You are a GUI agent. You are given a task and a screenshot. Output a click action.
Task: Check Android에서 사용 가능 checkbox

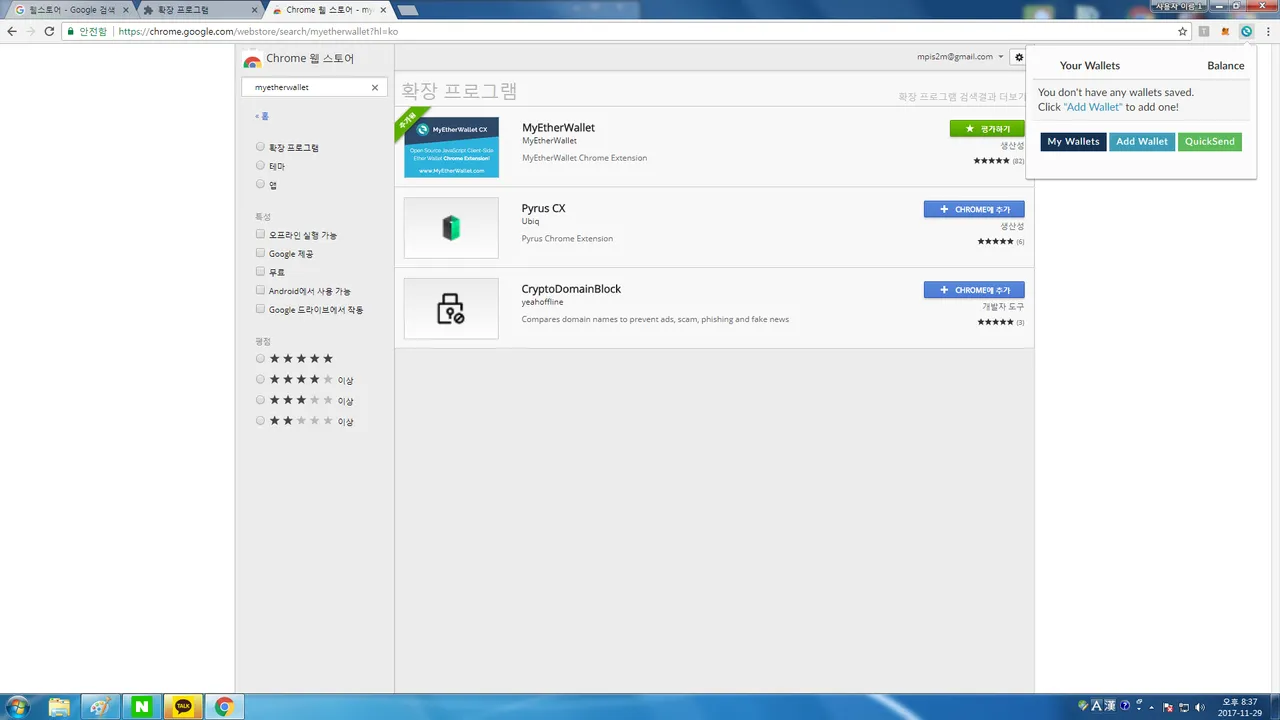(260, 290)
